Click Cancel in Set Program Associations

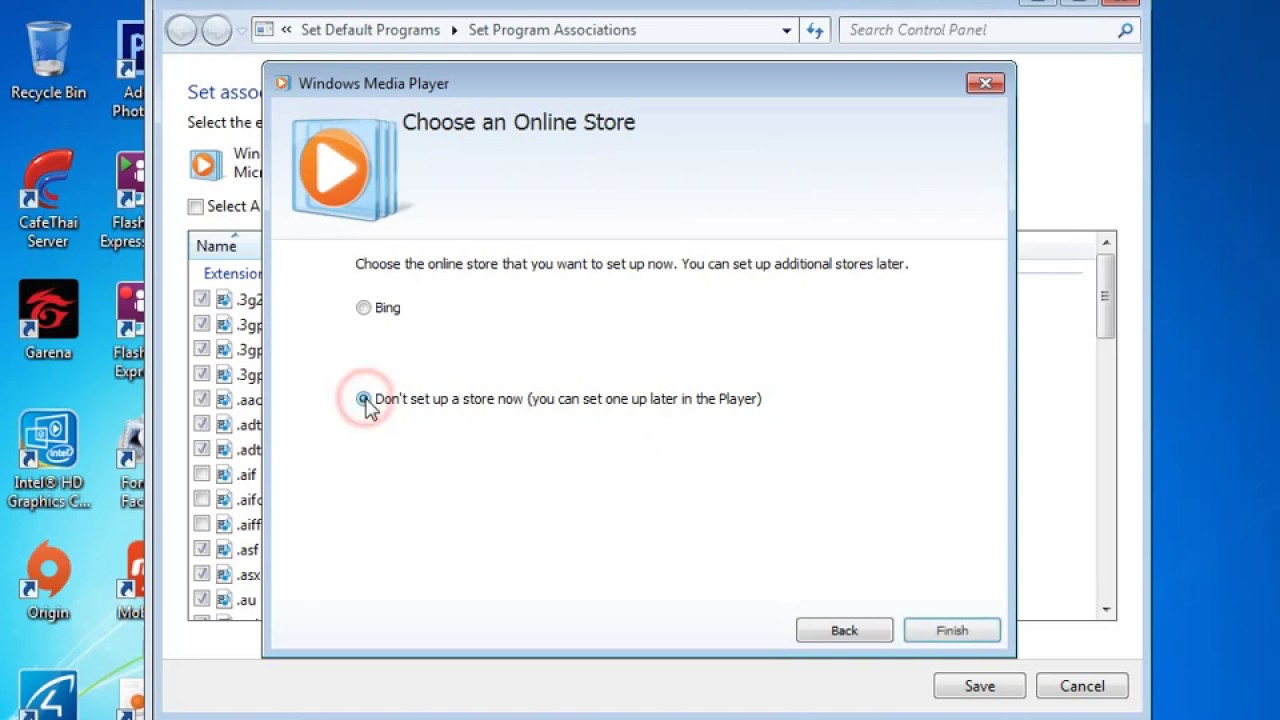click(1082, 686)
